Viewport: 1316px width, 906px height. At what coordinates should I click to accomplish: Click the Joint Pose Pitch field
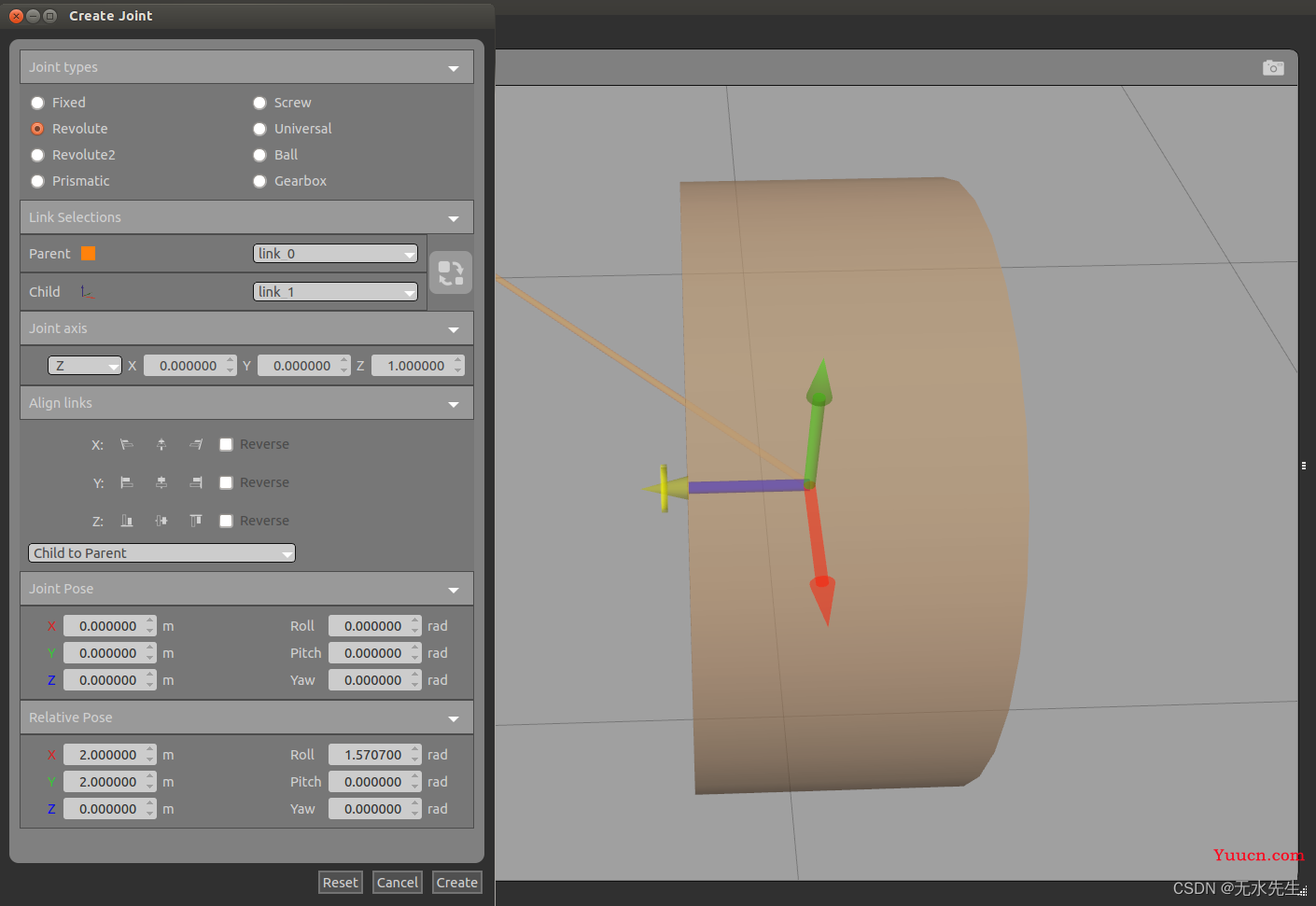375,653
